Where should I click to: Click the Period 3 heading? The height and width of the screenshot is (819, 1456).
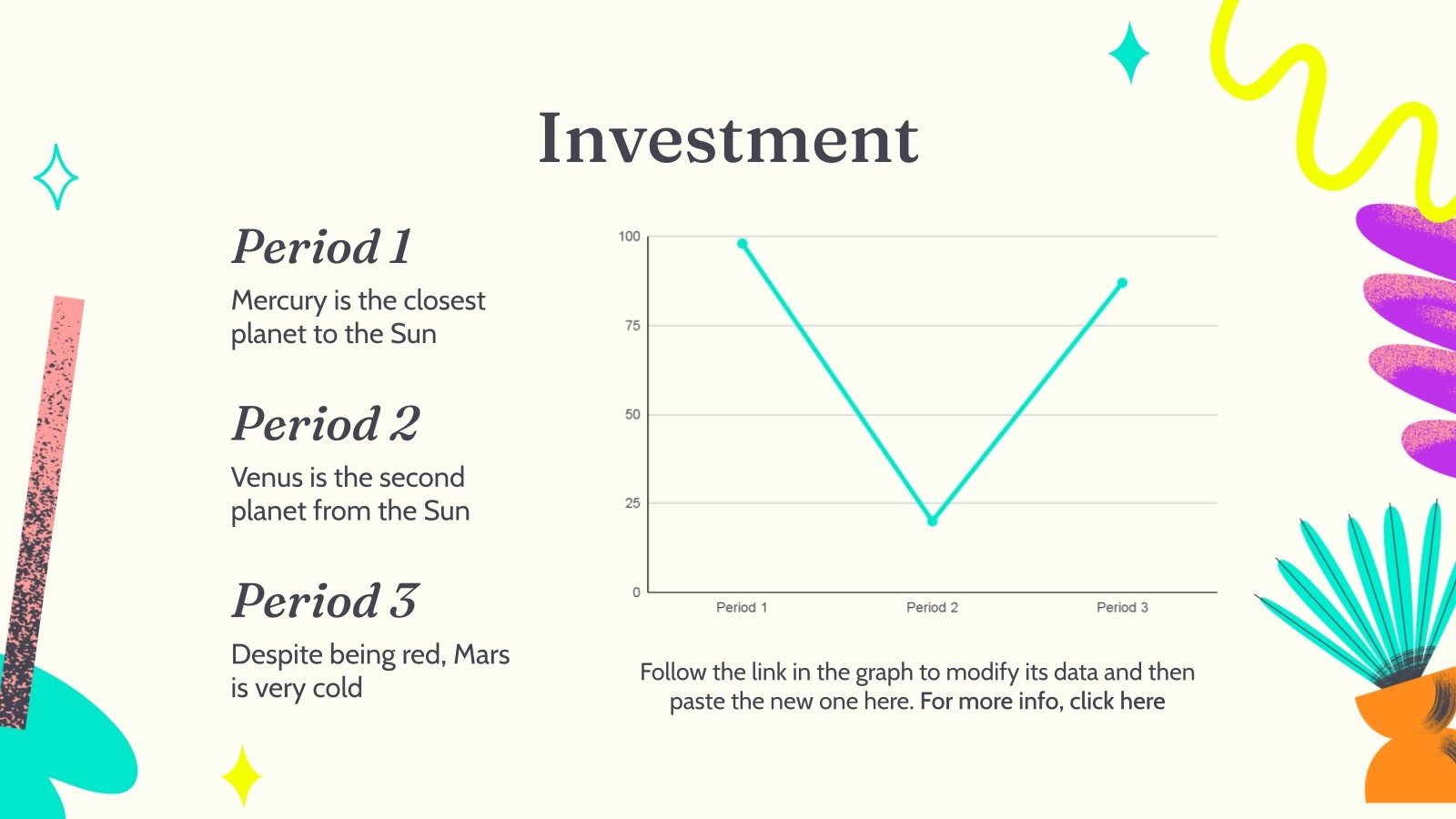coord(325,601)
